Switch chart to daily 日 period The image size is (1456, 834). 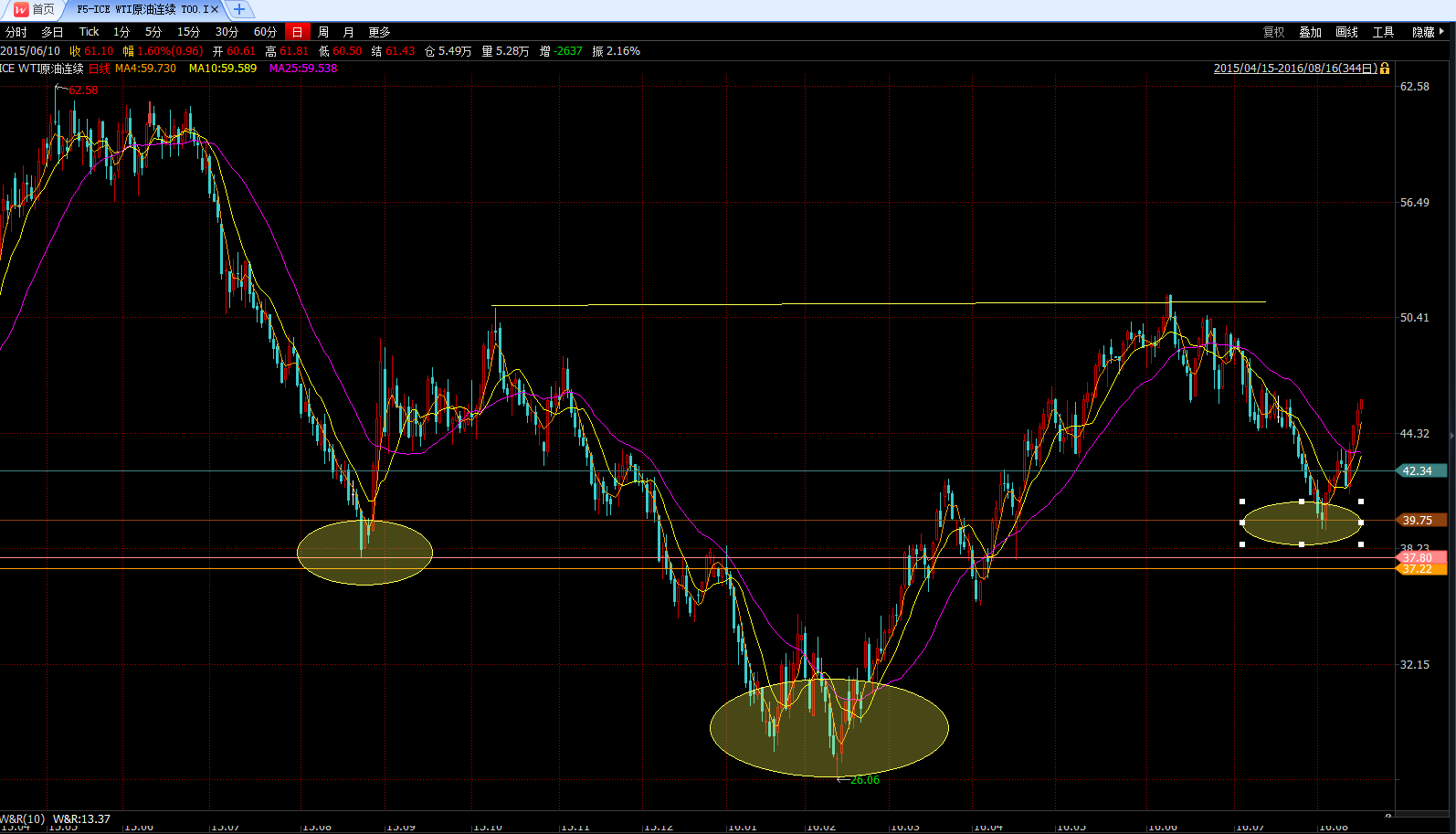pyautogui.click(x=297, y=32)
